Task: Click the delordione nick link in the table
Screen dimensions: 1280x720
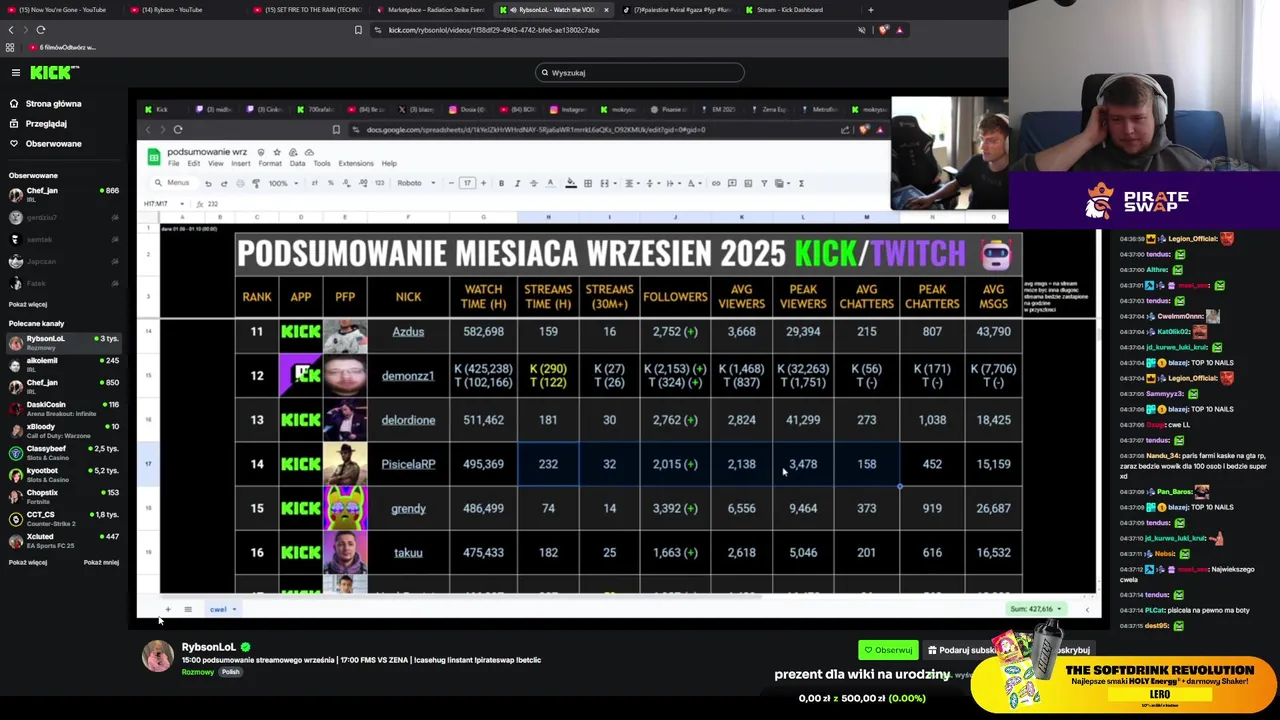Action: tap(408, 420)
